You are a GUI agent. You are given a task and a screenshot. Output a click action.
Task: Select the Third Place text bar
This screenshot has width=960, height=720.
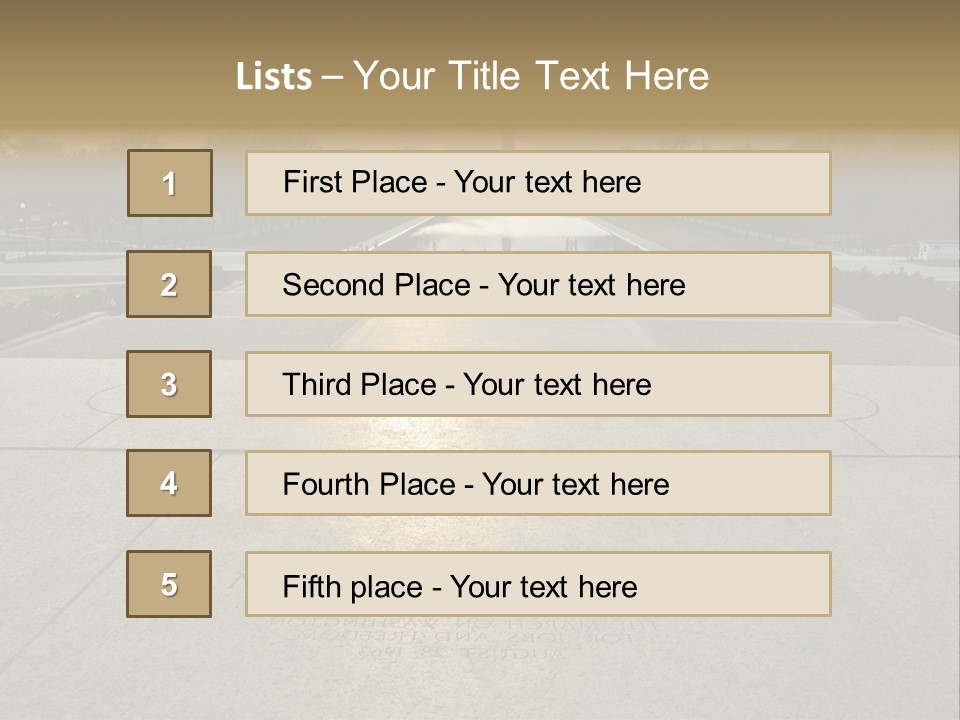[x=538, y=384]
